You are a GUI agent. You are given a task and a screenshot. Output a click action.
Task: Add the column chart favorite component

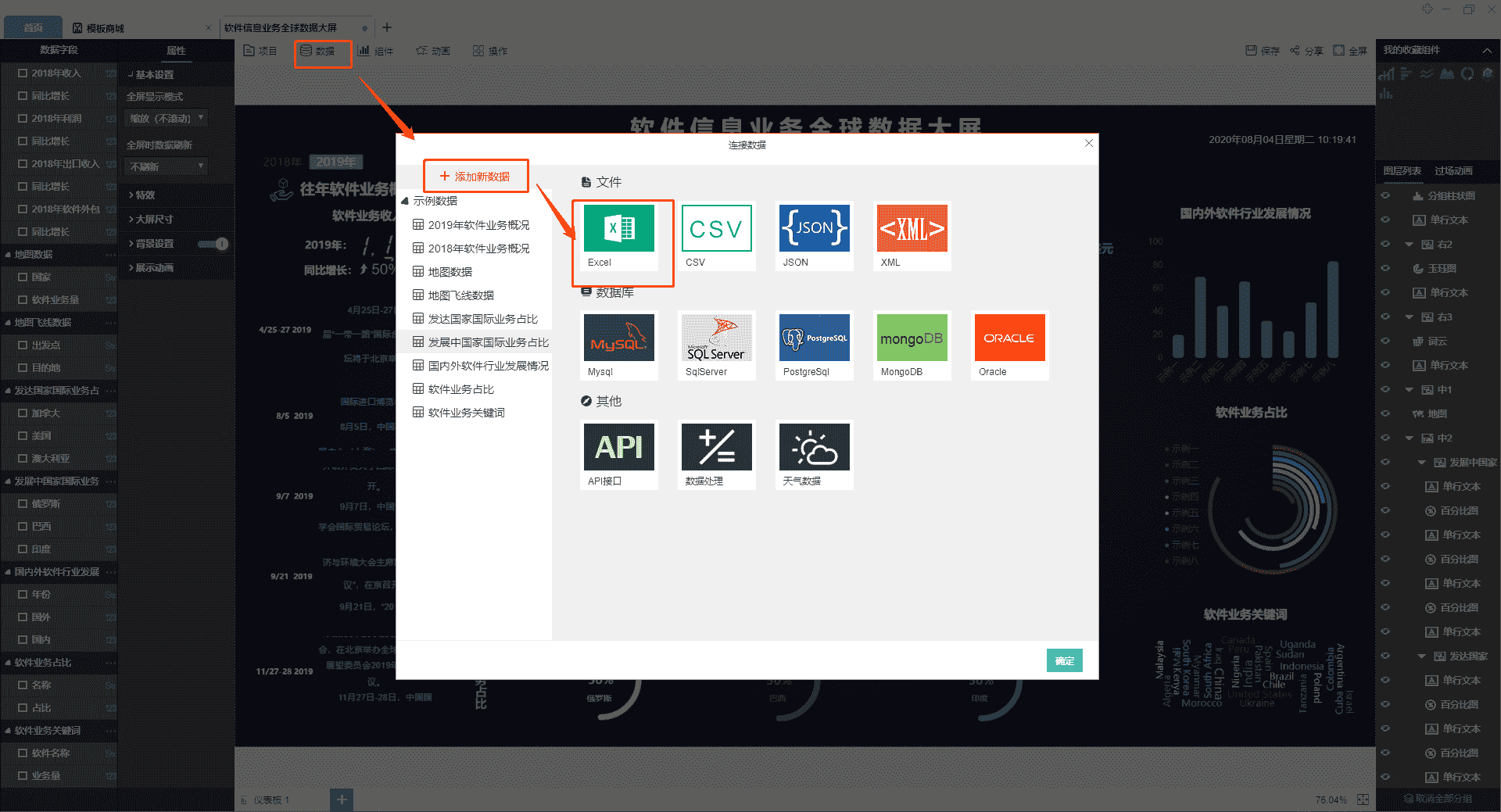(x=1386, y=94)
